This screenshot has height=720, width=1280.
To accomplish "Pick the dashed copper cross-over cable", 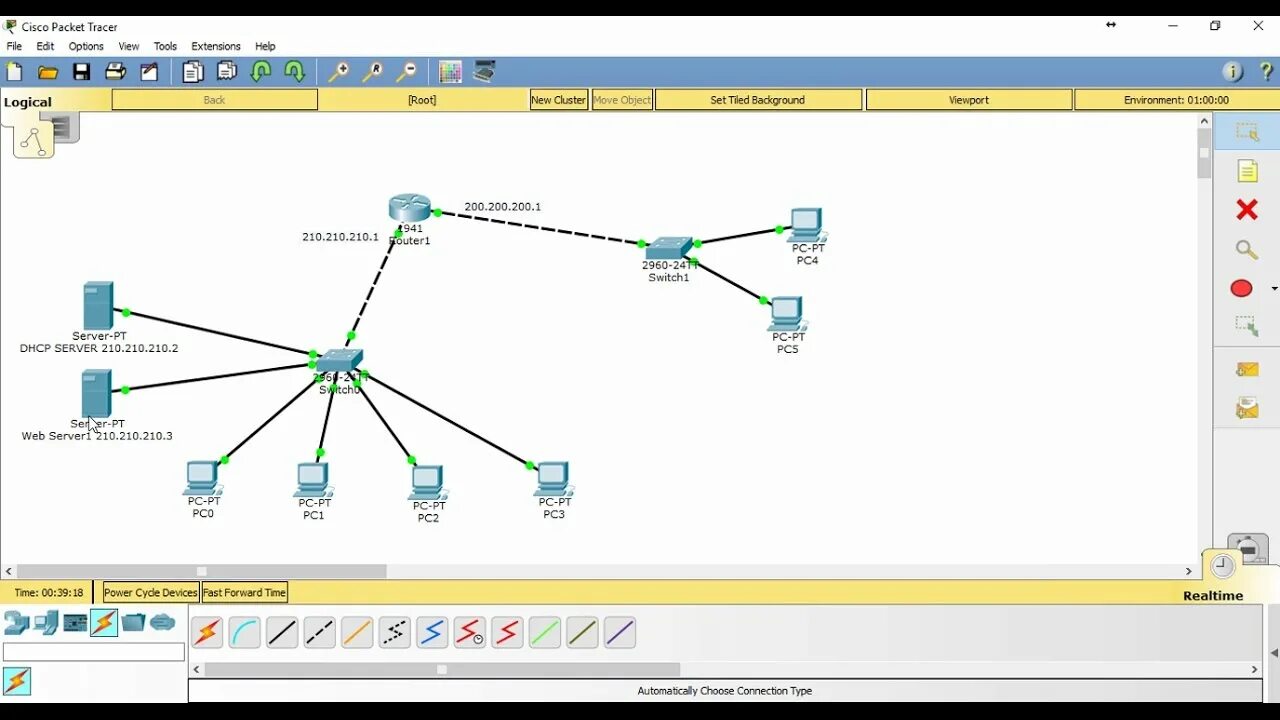I will pos(319,632).
